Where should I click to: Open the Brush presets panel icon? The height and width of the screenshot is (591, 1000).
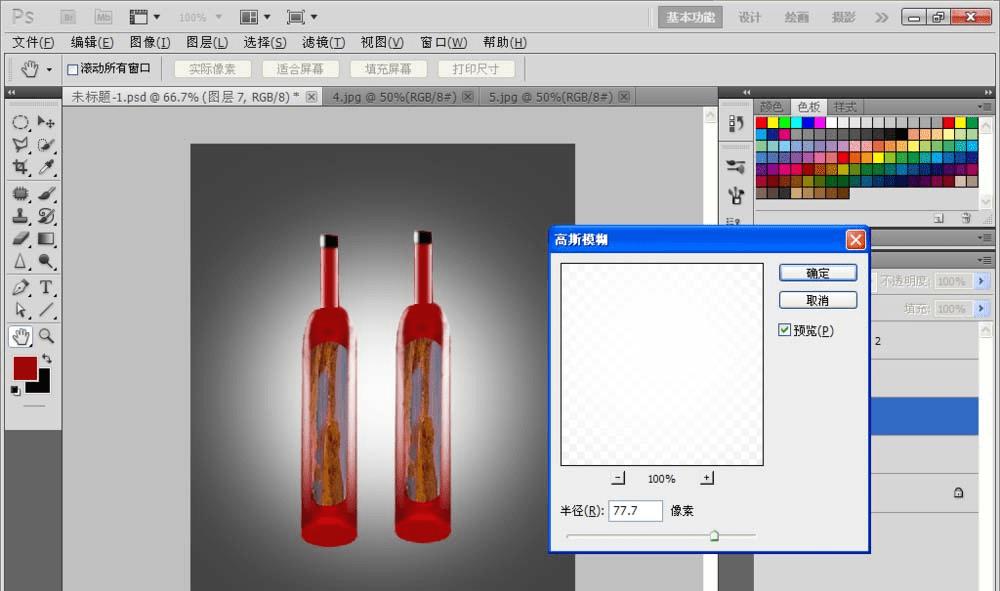(x=735, y=167)
